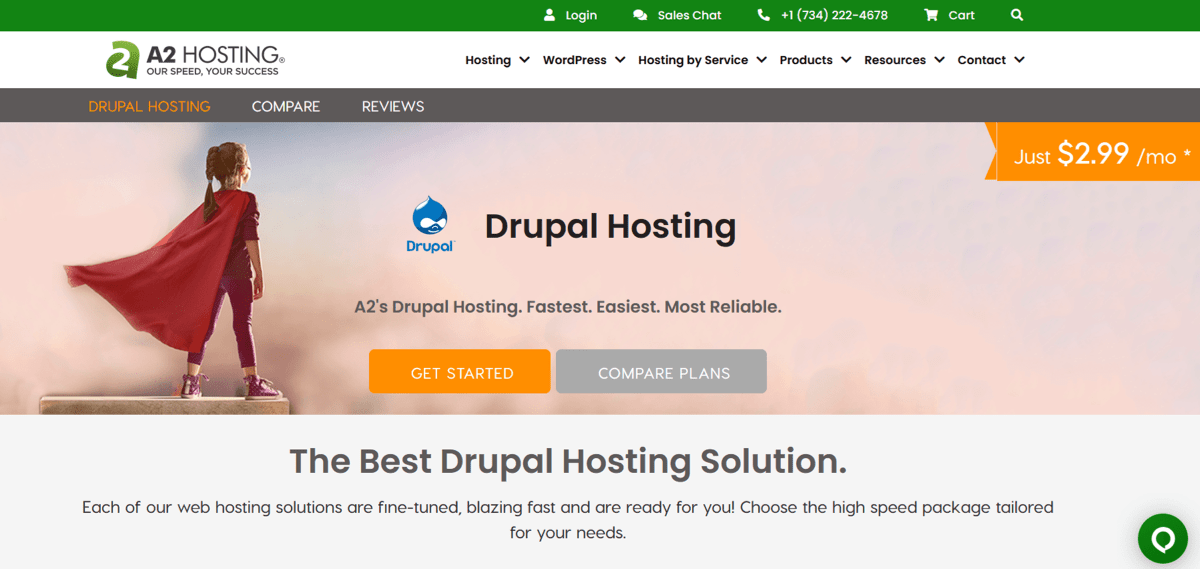
Task: Expand the WordPress menu chevron
Action: click(620, 60)
